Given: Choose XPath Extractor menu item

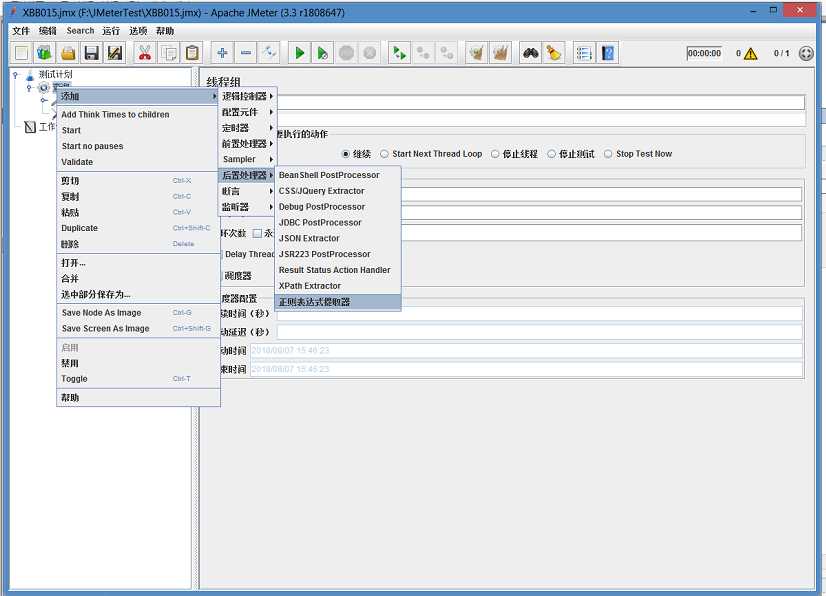Looking at the screenshot, I should [338, 286].
